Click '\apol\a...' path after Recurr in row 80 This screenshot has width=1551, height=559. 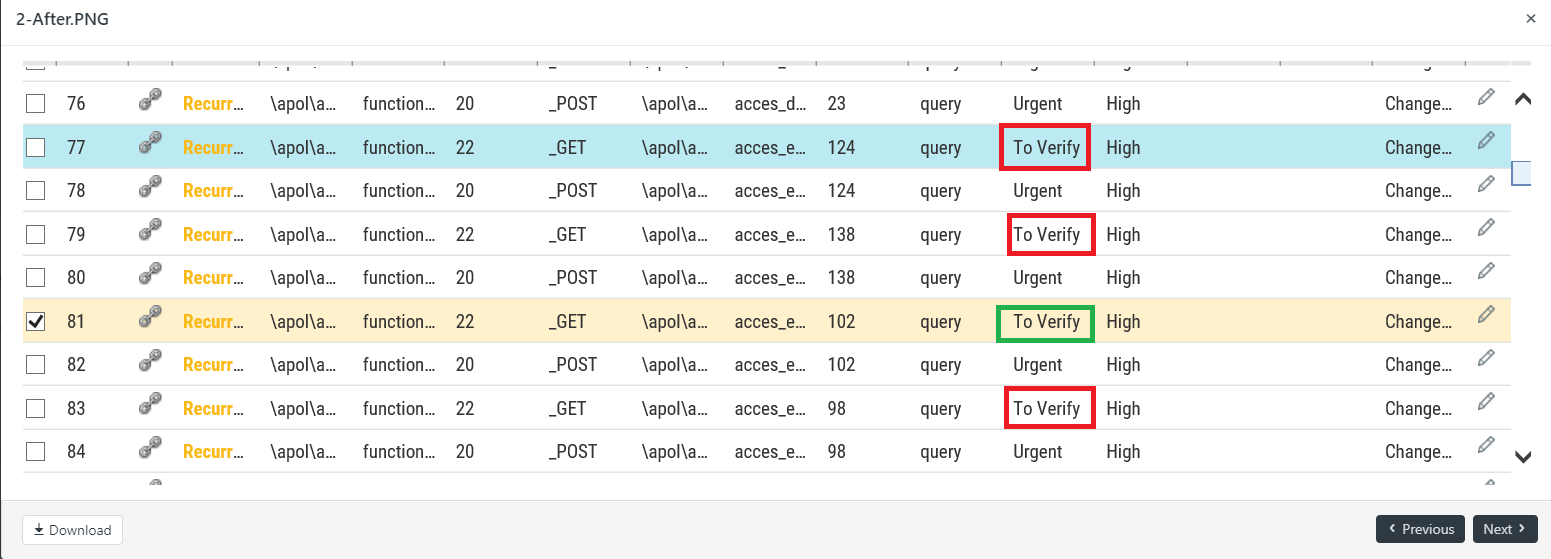(303, 278)
